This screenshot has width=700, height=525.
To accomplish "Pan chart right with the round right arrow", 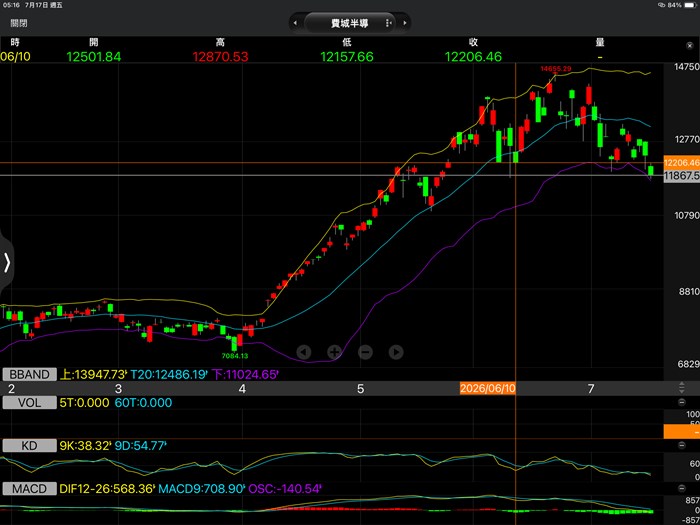I will click(396, 352).
